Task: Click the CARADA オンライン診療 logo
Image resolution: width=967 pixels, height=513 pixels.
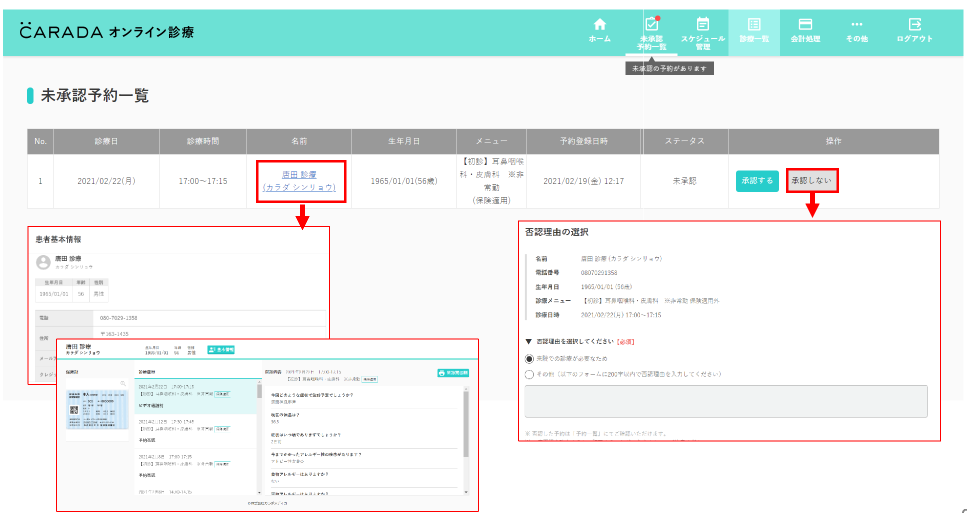Action: 107,32
